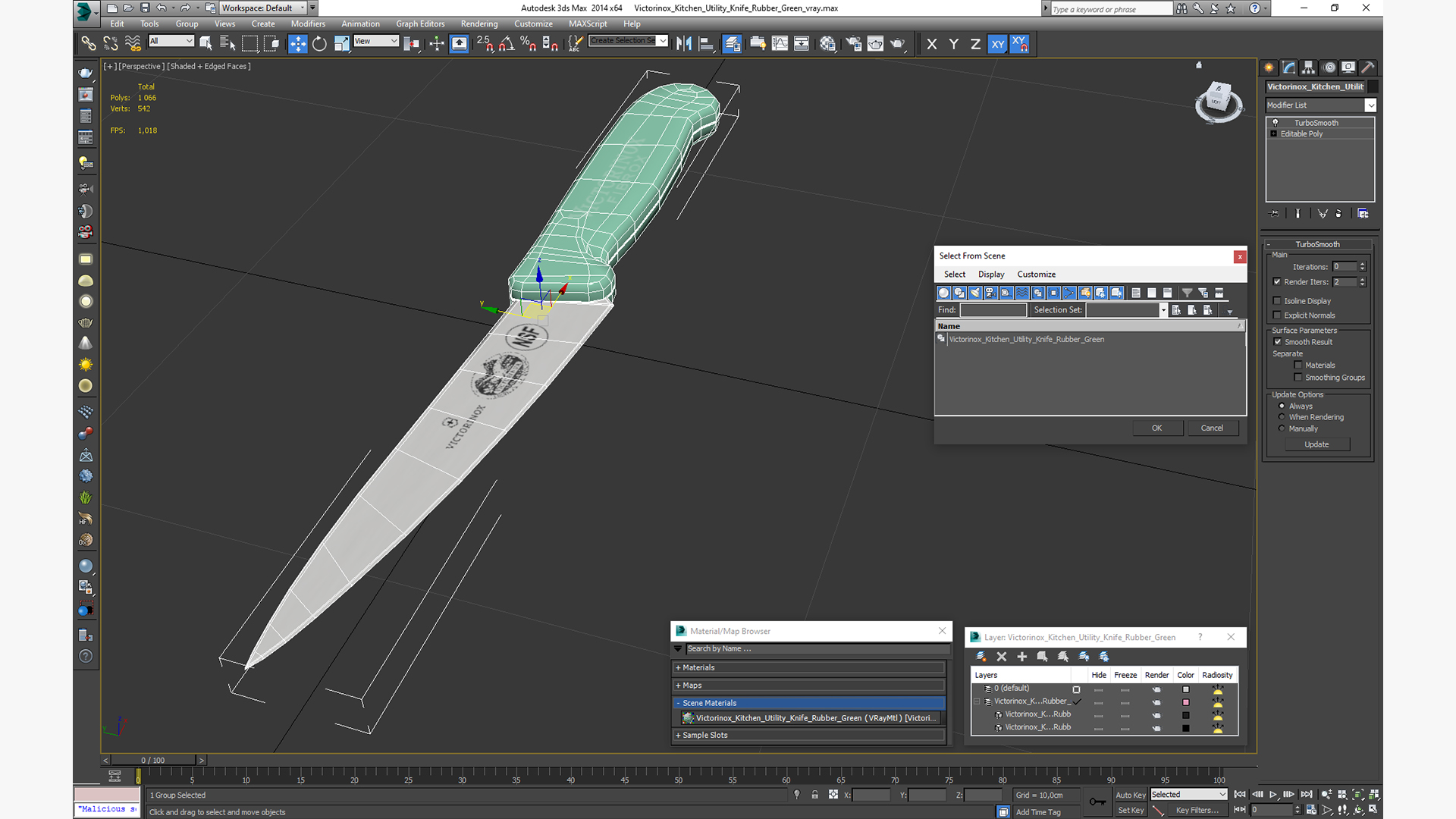Click the Rectangular Selection Region icon

tap(249, 44)
